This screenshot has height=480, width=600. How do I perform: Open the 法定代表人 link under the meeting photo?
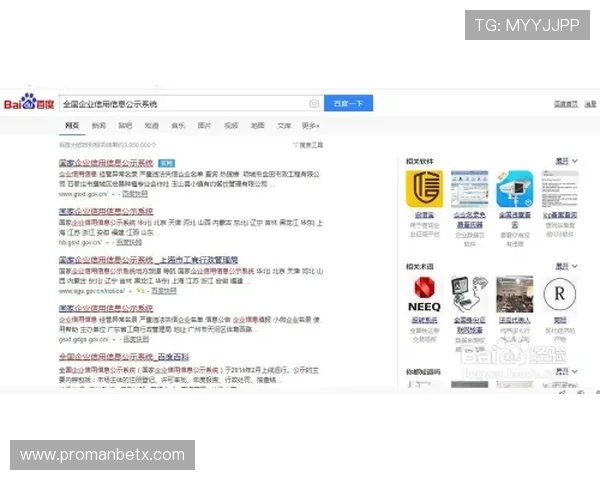515,320
